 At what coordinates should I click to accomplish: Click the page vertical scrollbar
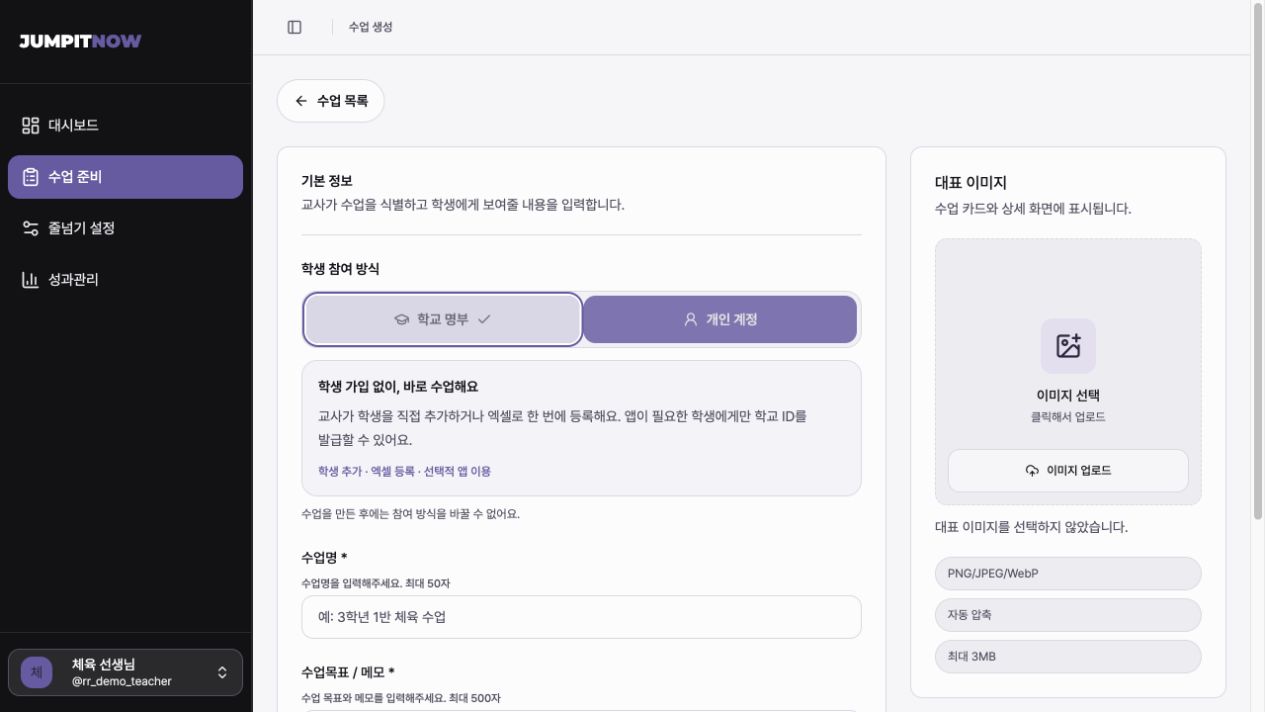coord(1258,260)
